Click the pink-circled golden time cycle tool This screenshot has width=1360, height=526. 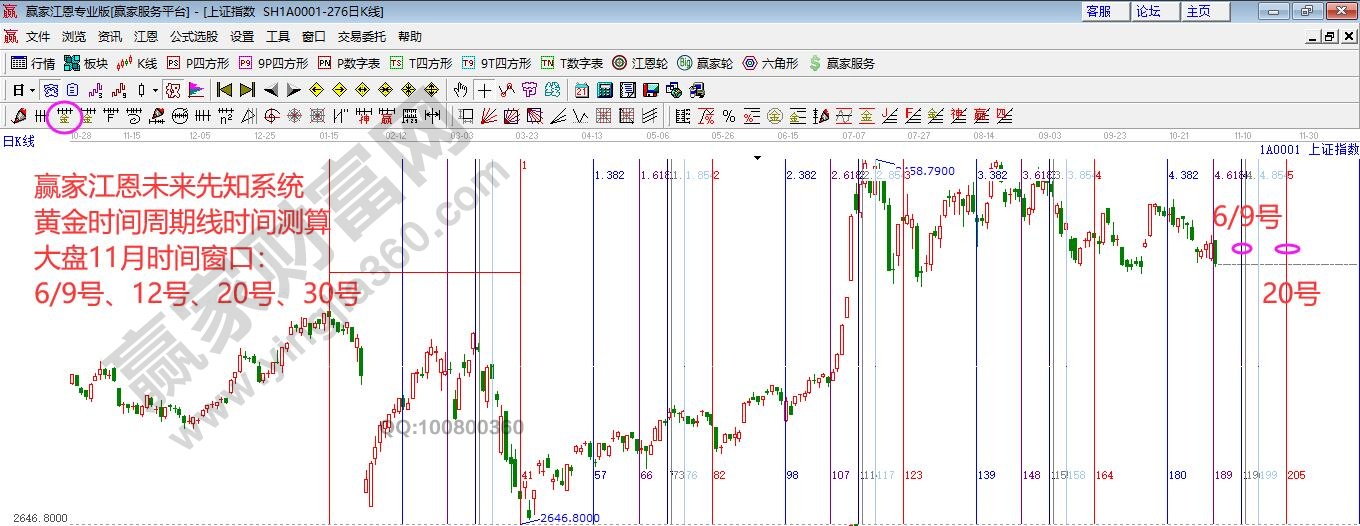[x=65, y=116]
